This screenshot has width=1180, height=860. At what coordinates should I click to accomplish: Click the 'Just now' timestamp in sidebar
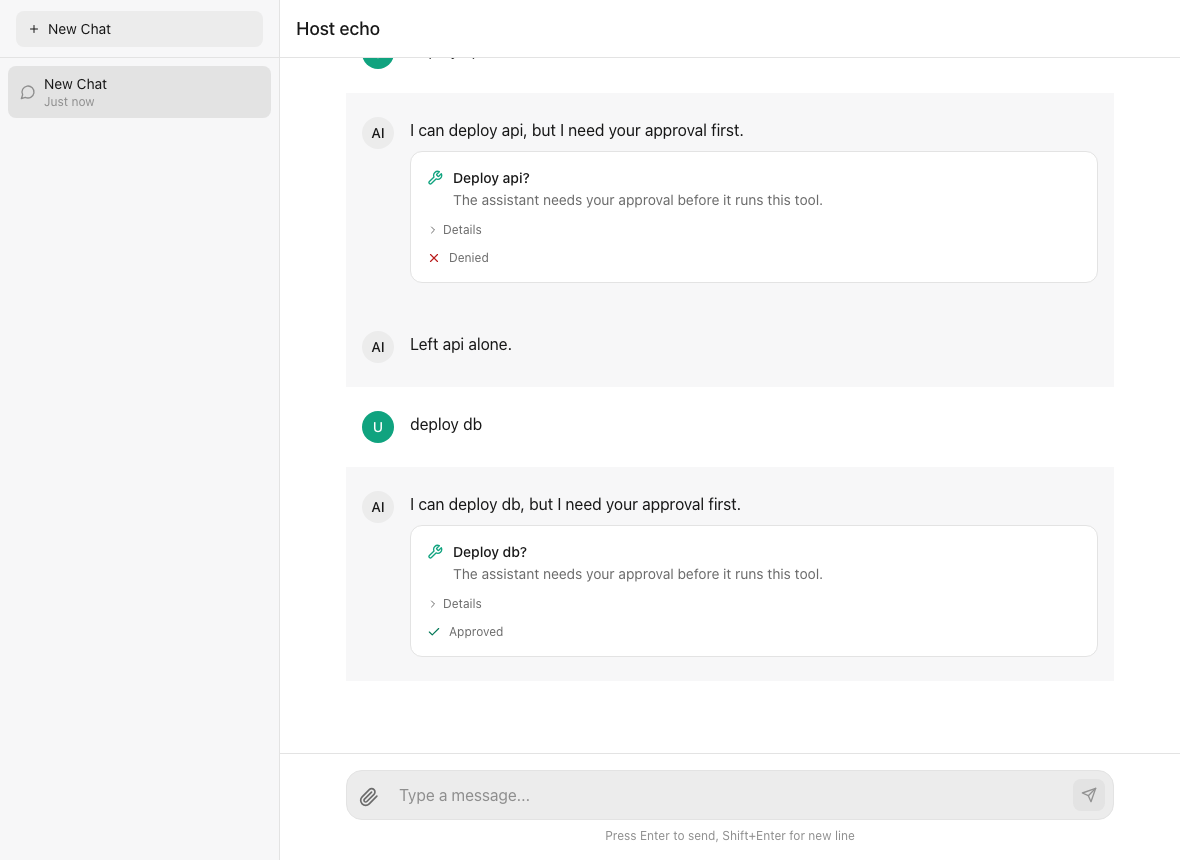pos(69,102)
